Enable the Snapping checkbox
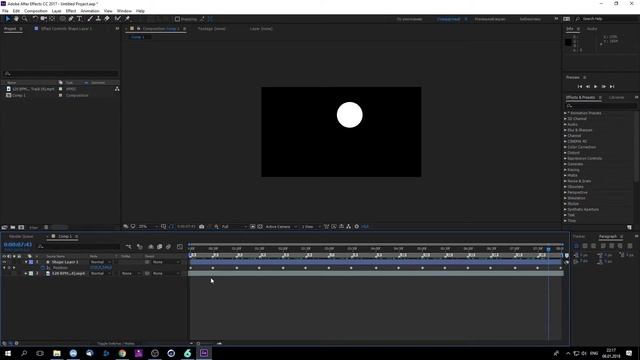 [177, 19]
